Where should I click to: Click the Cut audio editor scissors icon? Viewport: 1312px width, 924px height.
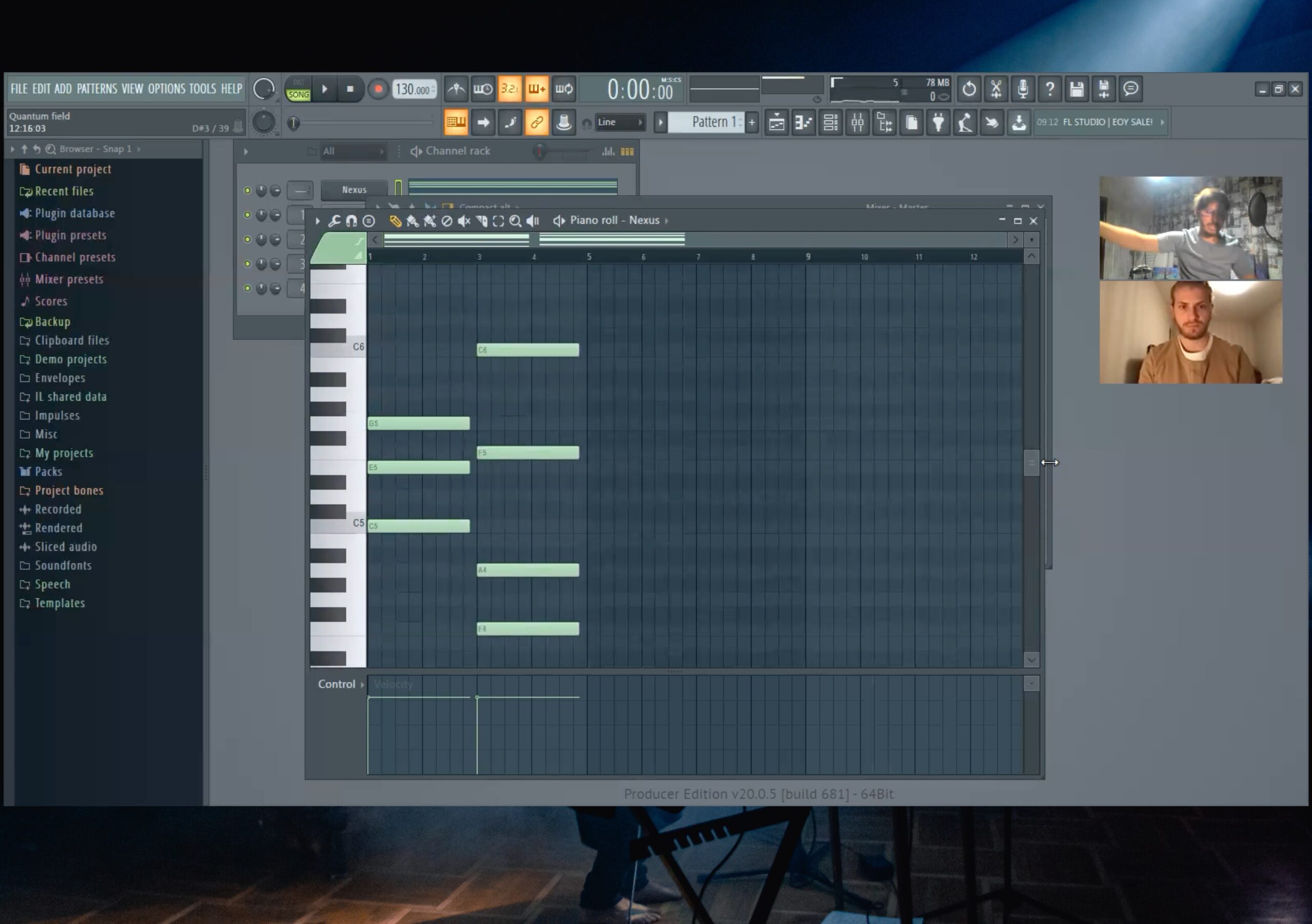point(996,89)
